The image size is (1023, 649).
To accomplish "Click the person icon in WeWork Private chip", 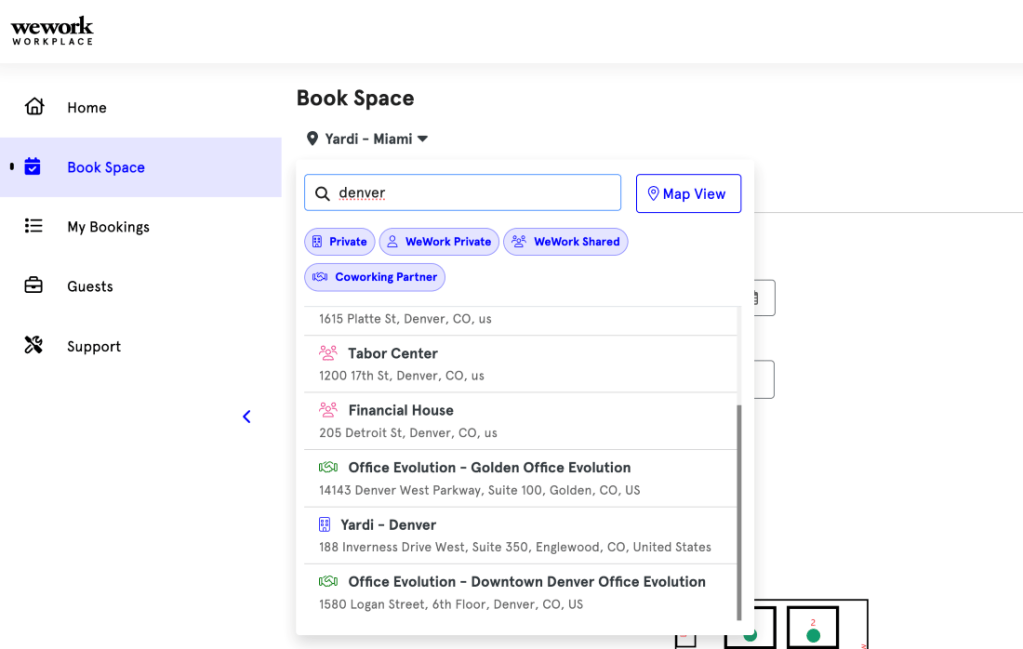I will tap(392, 241).
